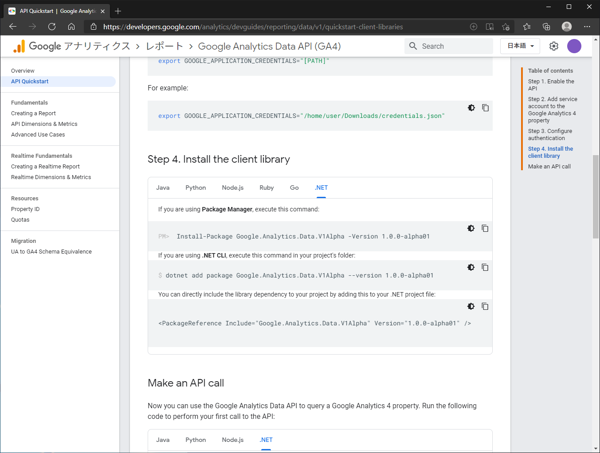Jump to Step 4. Install the client library

coord(550,152)
